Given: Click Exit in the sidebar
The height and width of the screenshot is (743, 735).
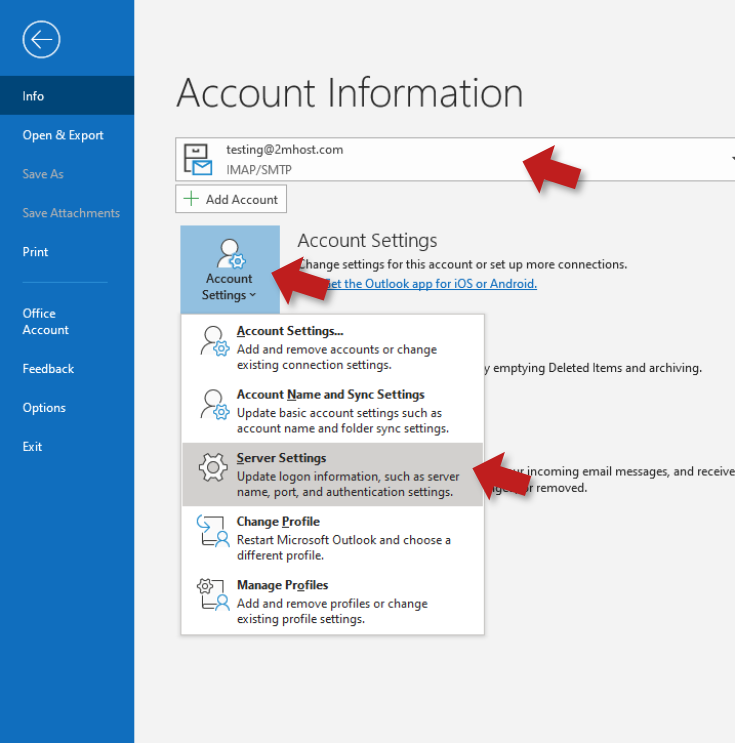Looking at the screenshot, I should (x=33, y=446).
